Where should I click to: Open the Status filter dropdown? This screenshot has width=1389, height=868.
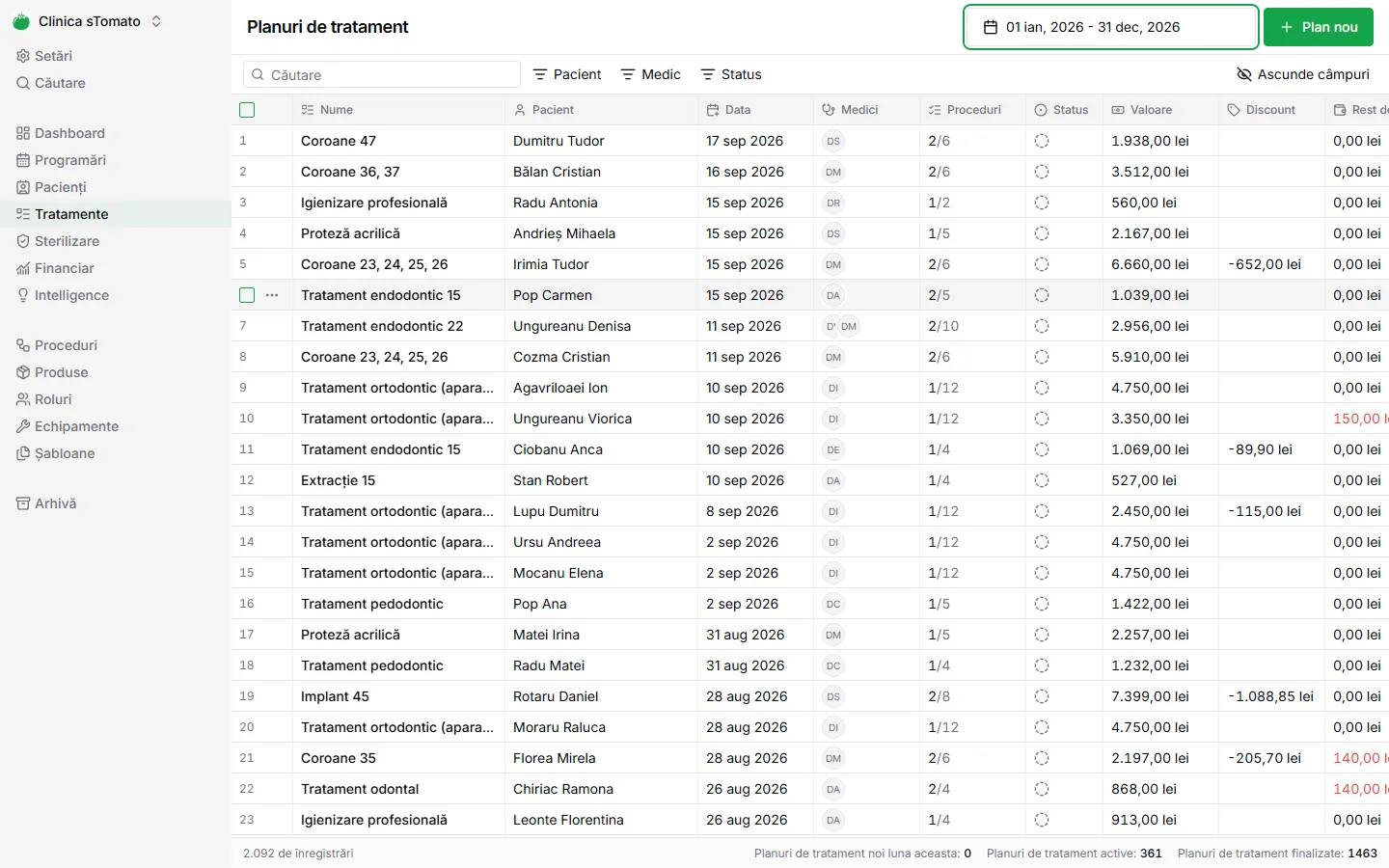pos(731,74)
